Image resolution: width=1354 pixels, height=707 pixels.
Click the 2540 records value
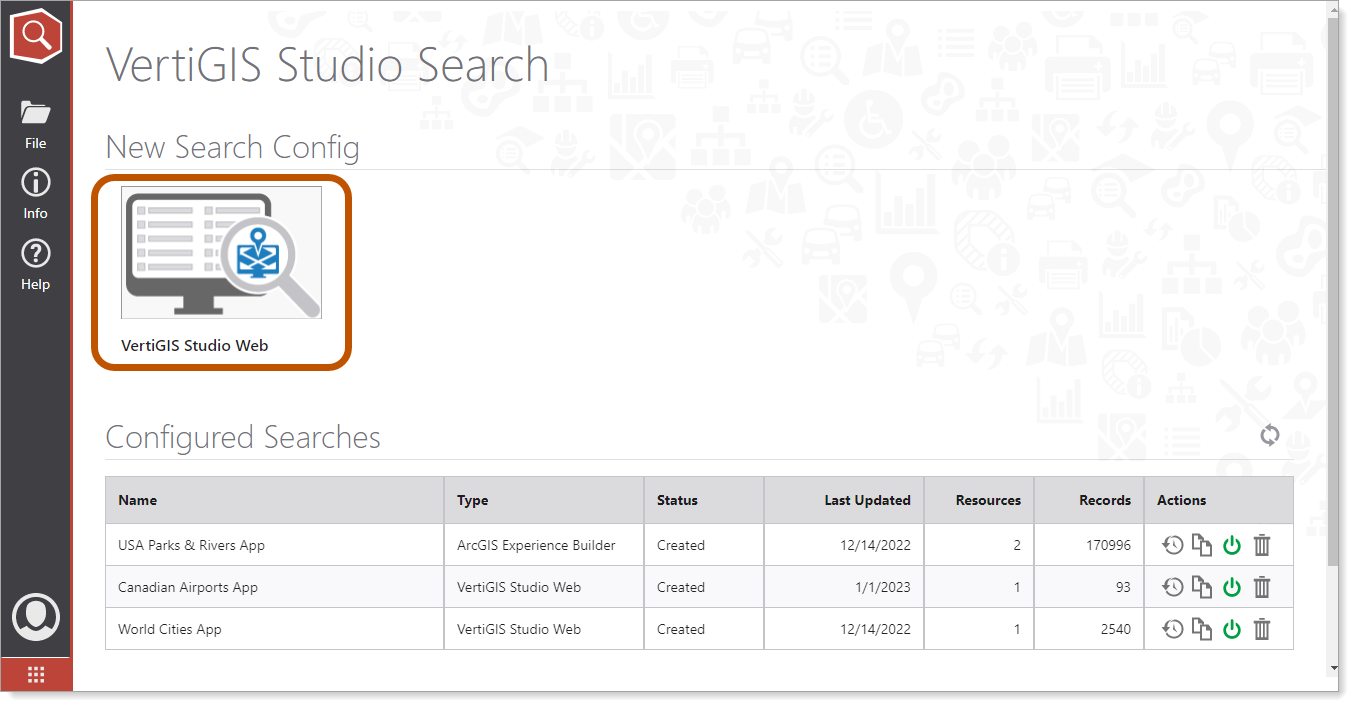[x=1115, y=629]
